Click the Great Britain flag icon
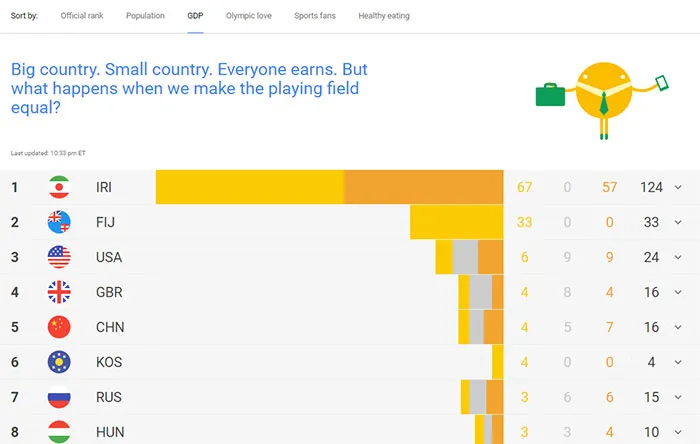The height and width of the screenshot is (444, 700). (x=59, y=292)
